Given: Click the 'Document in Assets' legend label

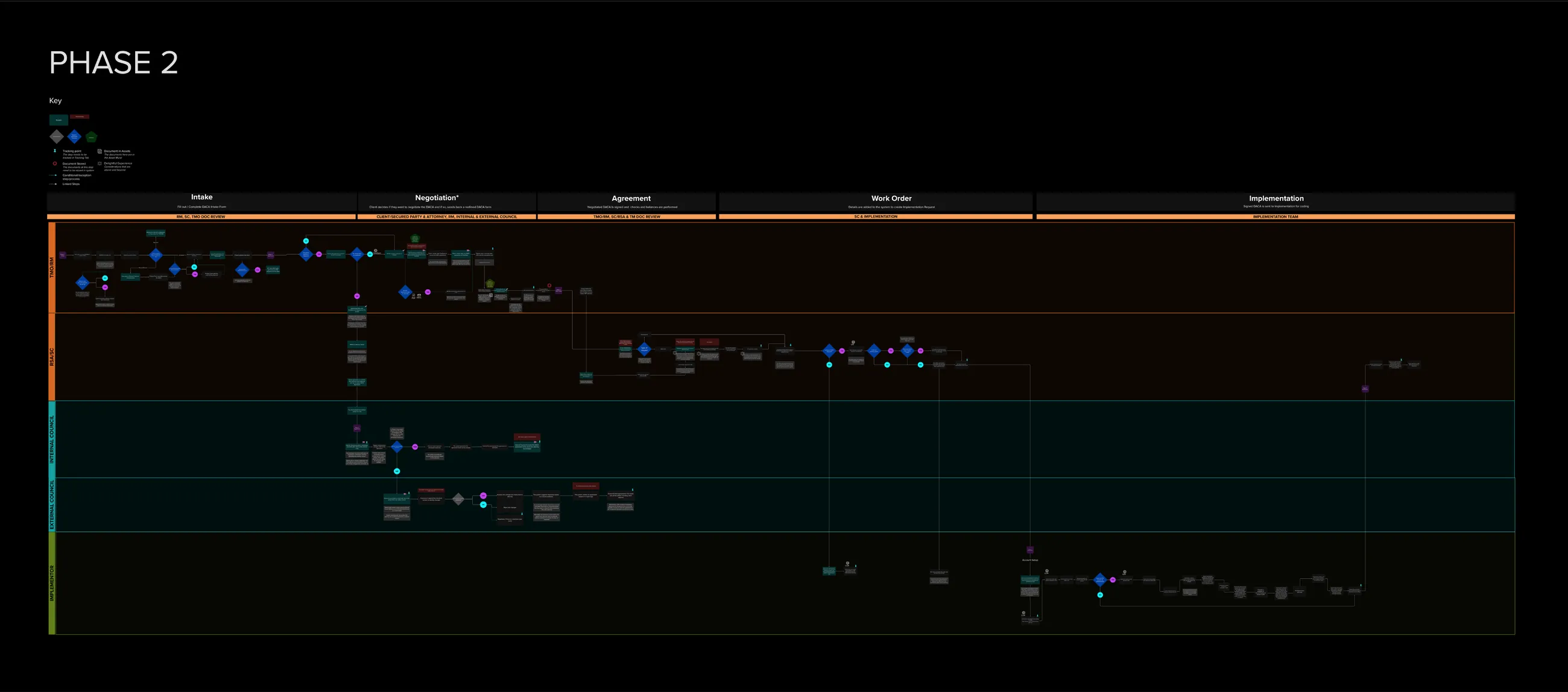Looking at the screenshot, I should point(117,151).
